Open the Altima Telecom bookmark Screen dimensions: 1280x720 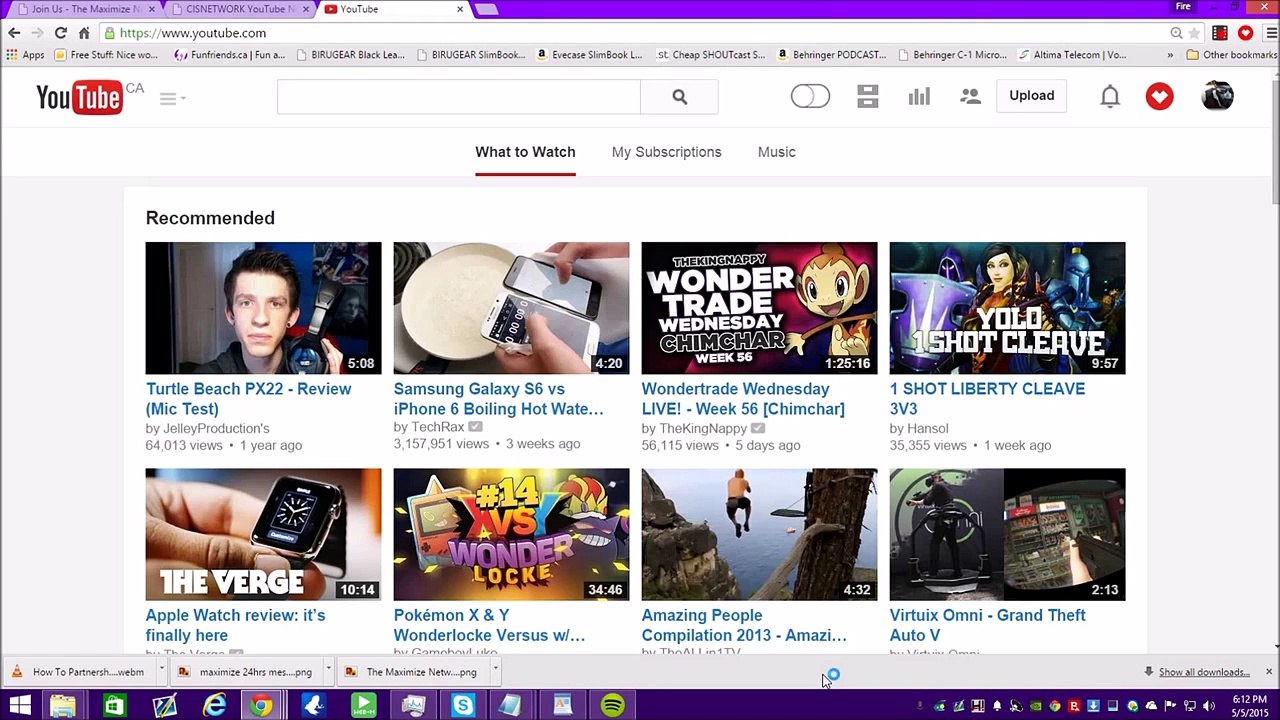1072,55
